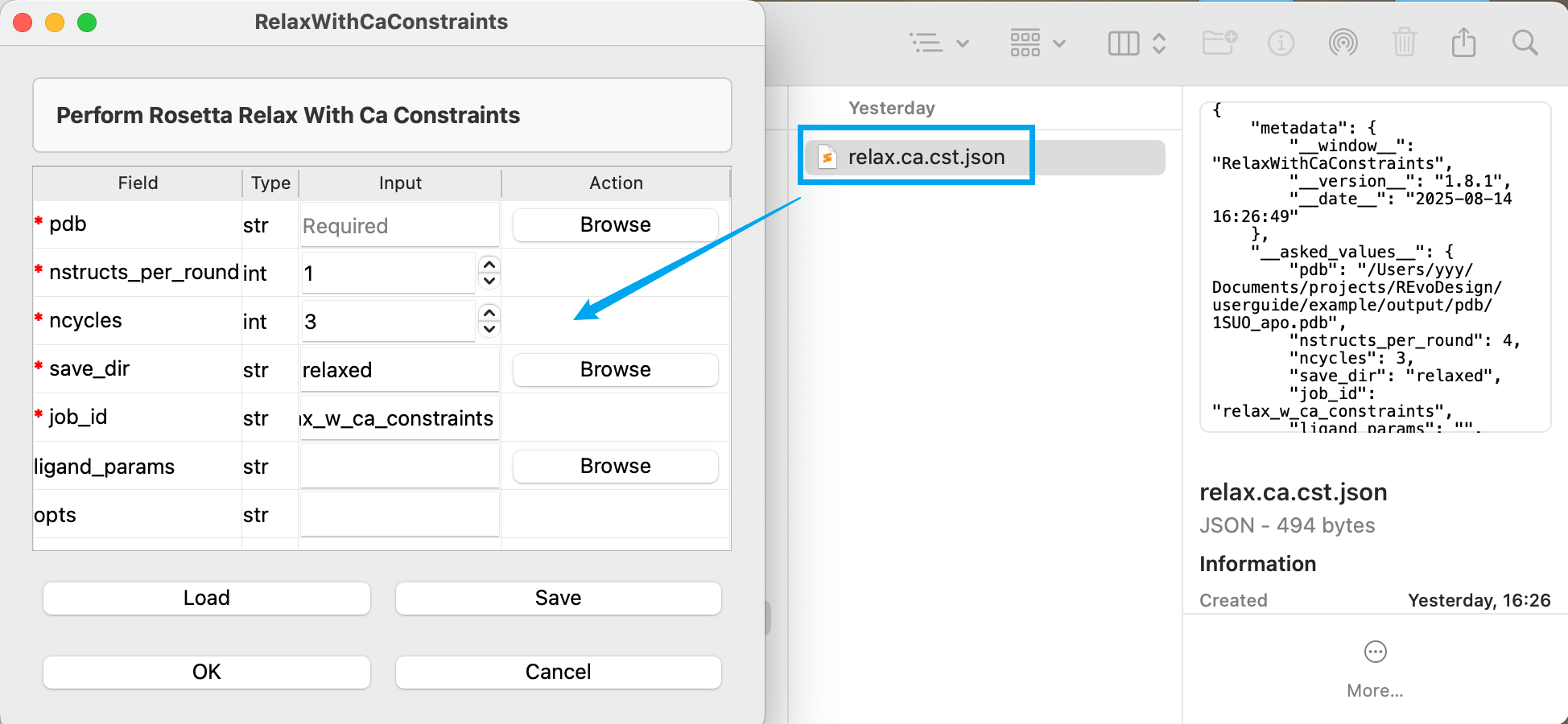
Task: Click the Type column header
Action: point(270,183)
